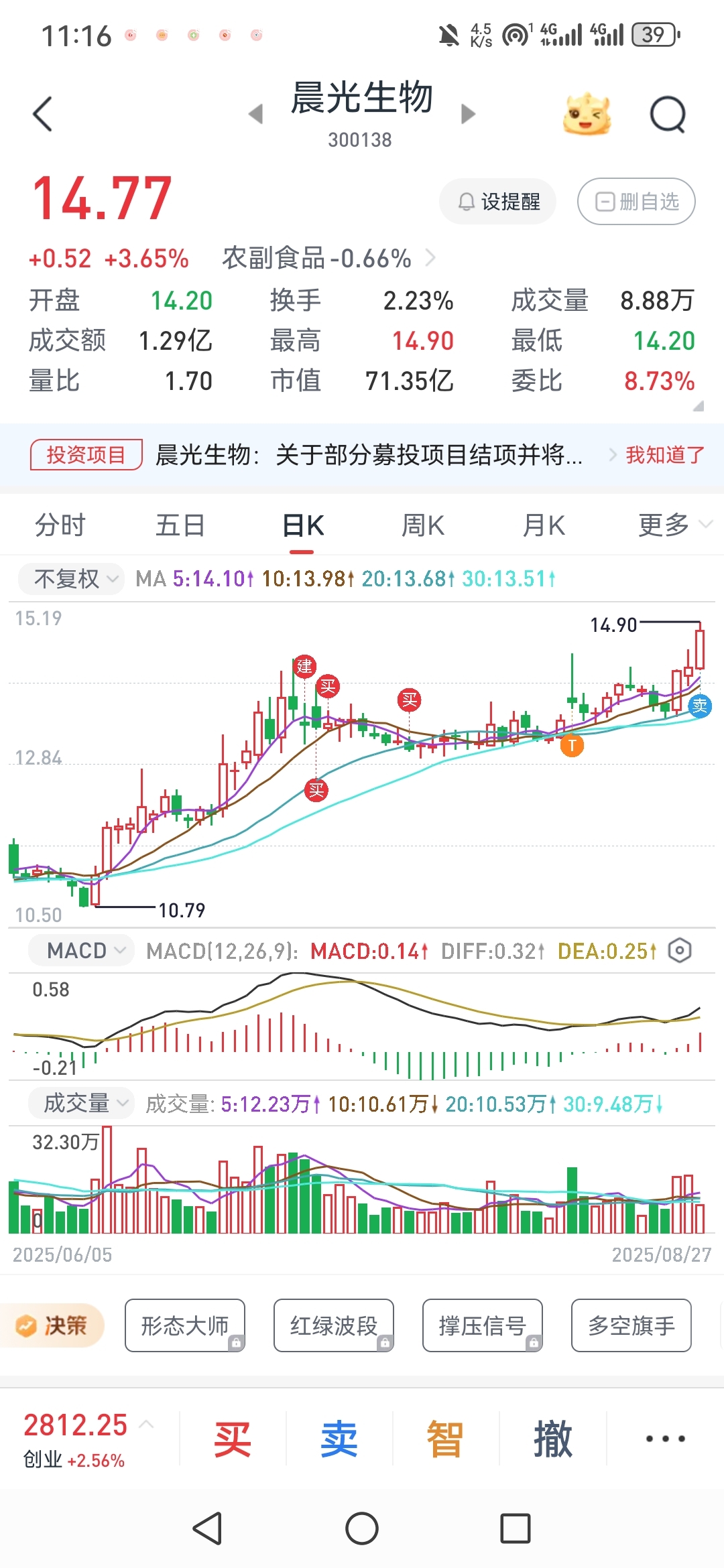Tap the 10.79 low price label
Image resolution: width=724 pixels, height=1568 pixels.
click(x=182, y=910)
